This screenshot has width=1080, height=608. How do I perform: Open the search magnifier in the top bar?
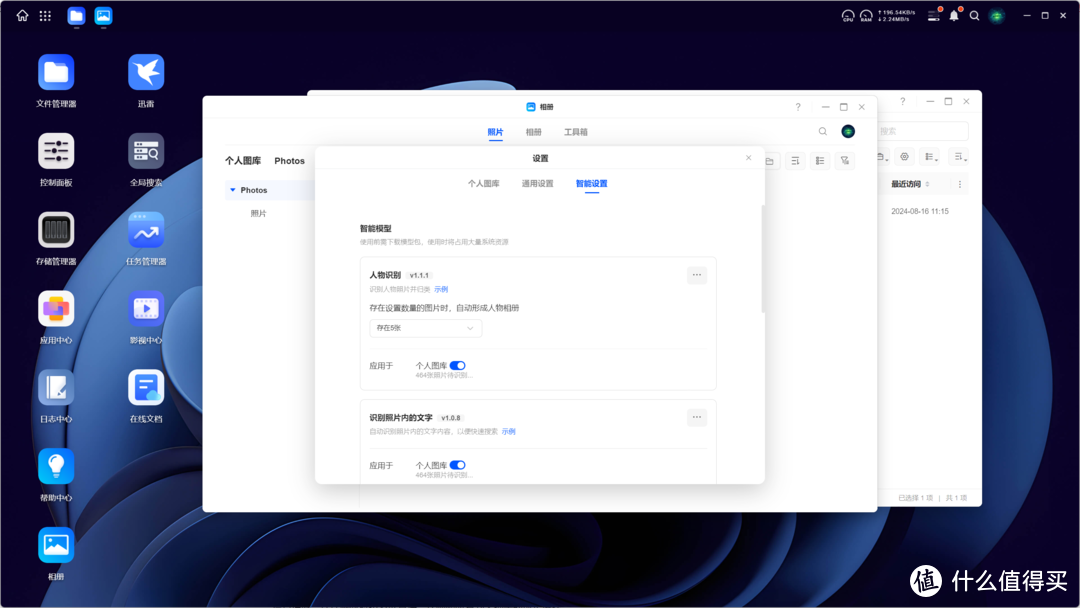975,16
